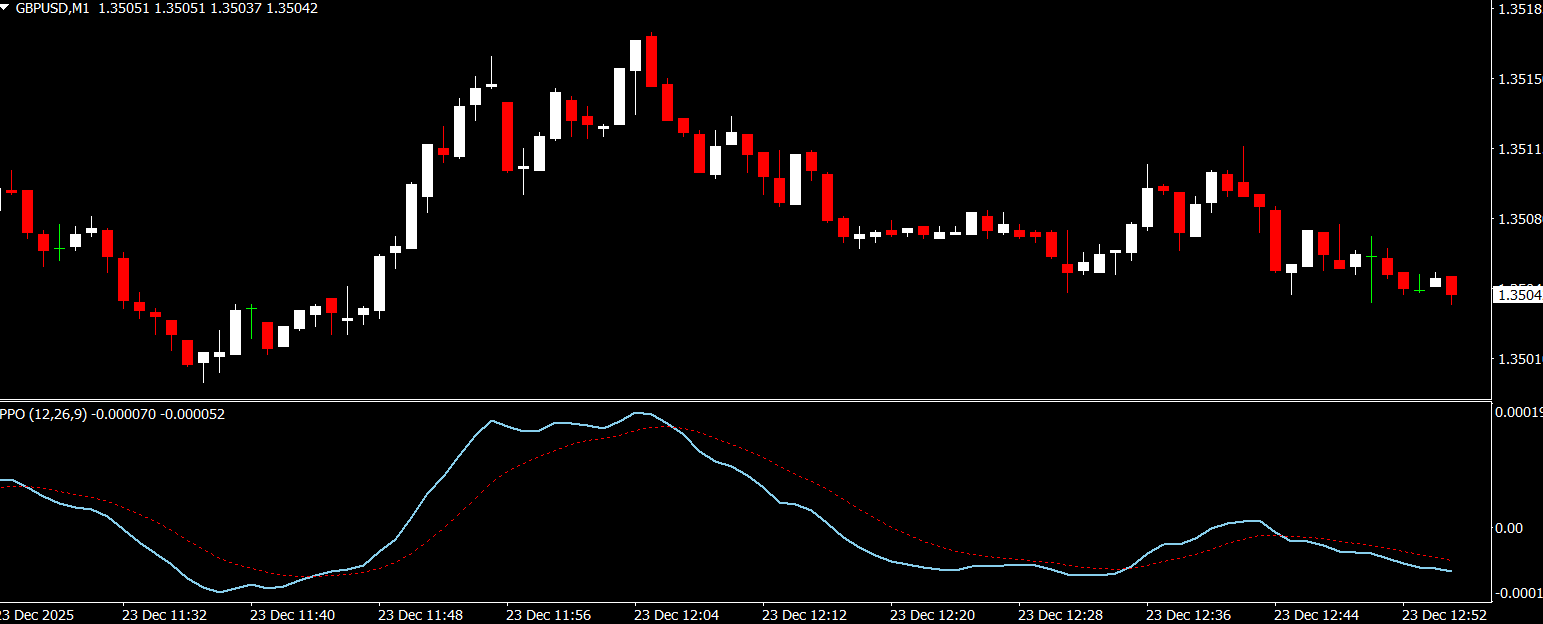Select the PPO (12,26,9) indicator label
This screenshot has width=1543, height=624.
[44, 414]
